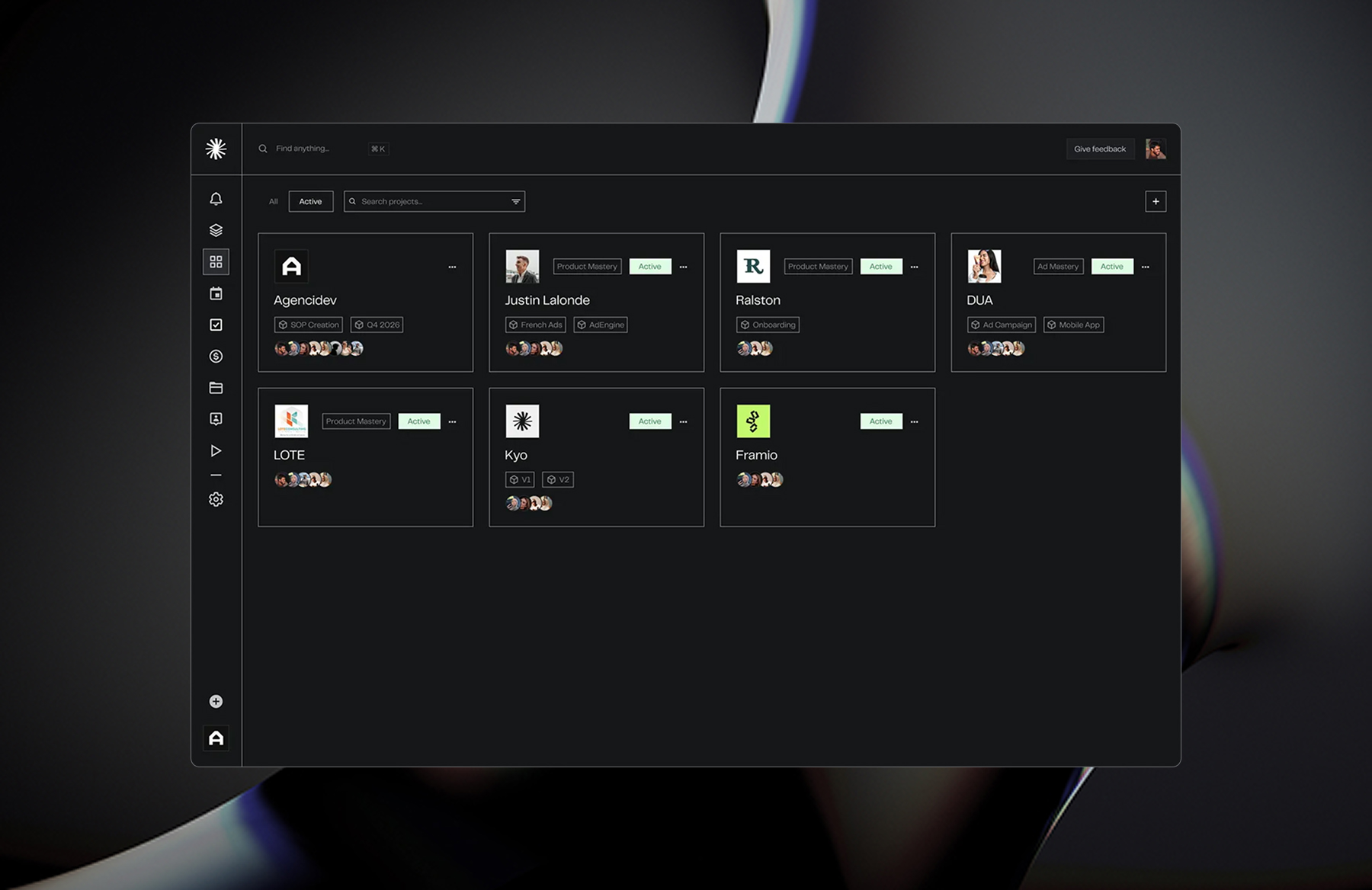Click the stacked layers sidebar icon

click(x=216, y=230)
